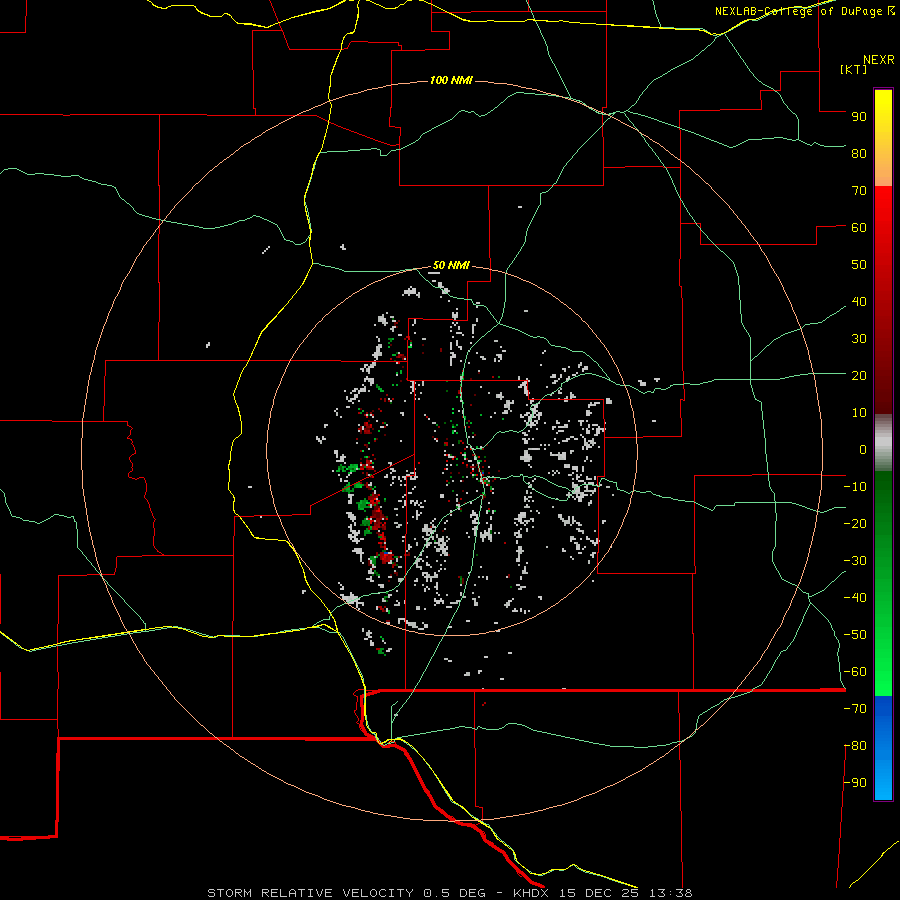
Task: Click the positive 30 scale value
Action: (859, 339)
